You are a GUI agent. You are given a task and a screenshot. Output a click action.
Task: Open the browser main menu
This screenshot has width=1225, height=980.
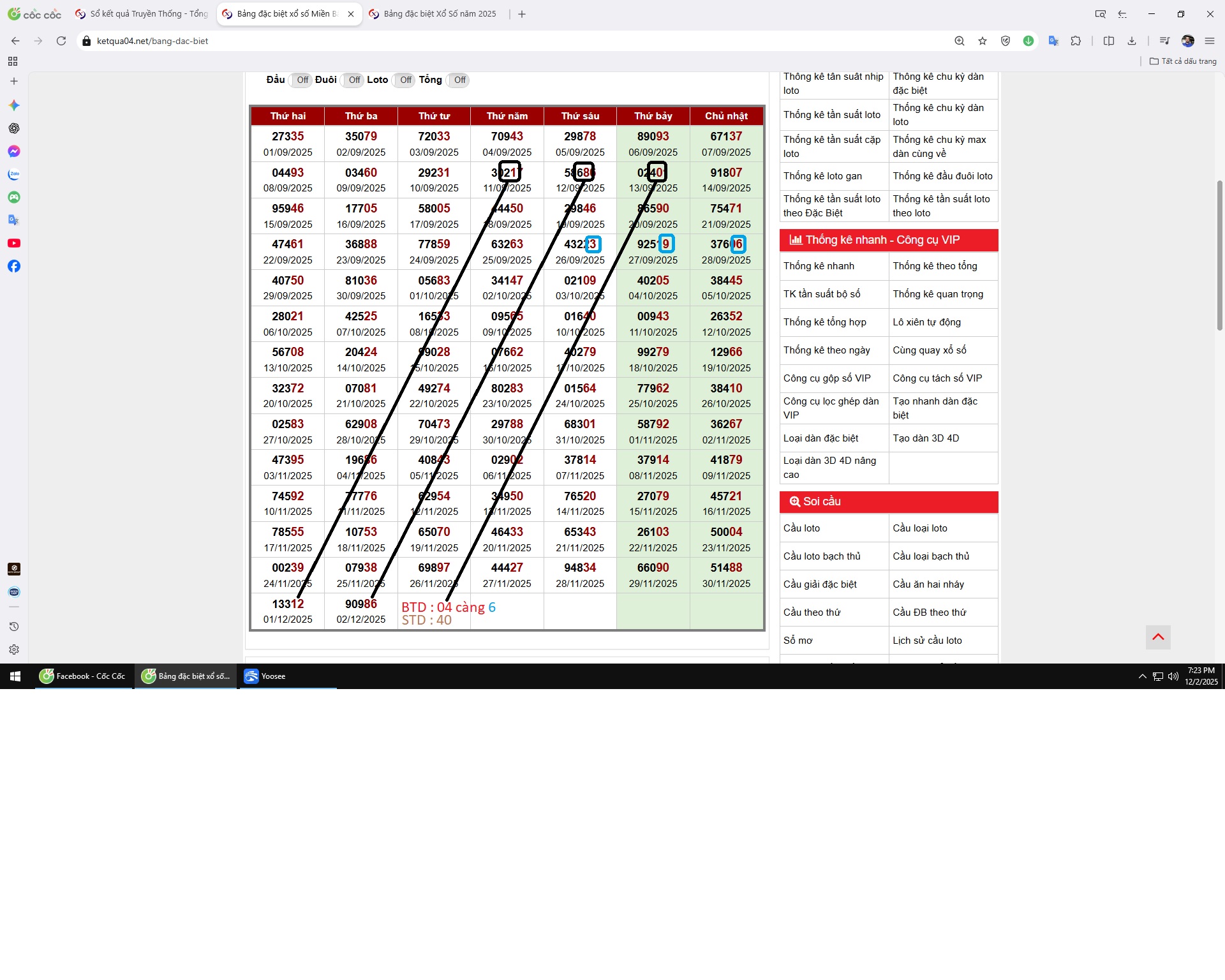tap(1210, 41)
